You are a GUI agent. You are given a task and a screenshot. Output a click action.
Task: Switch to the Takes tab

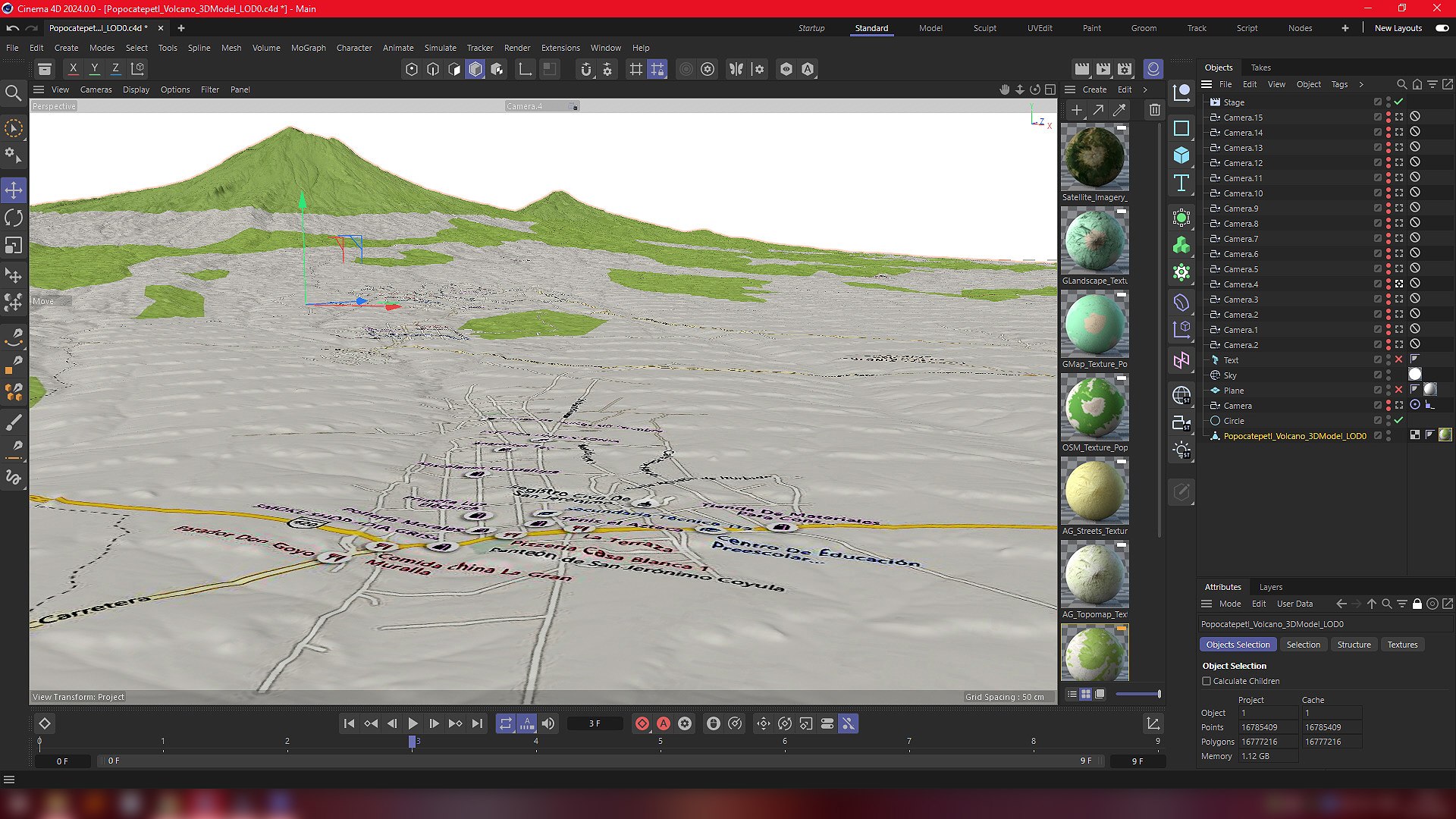[1261, 67]
